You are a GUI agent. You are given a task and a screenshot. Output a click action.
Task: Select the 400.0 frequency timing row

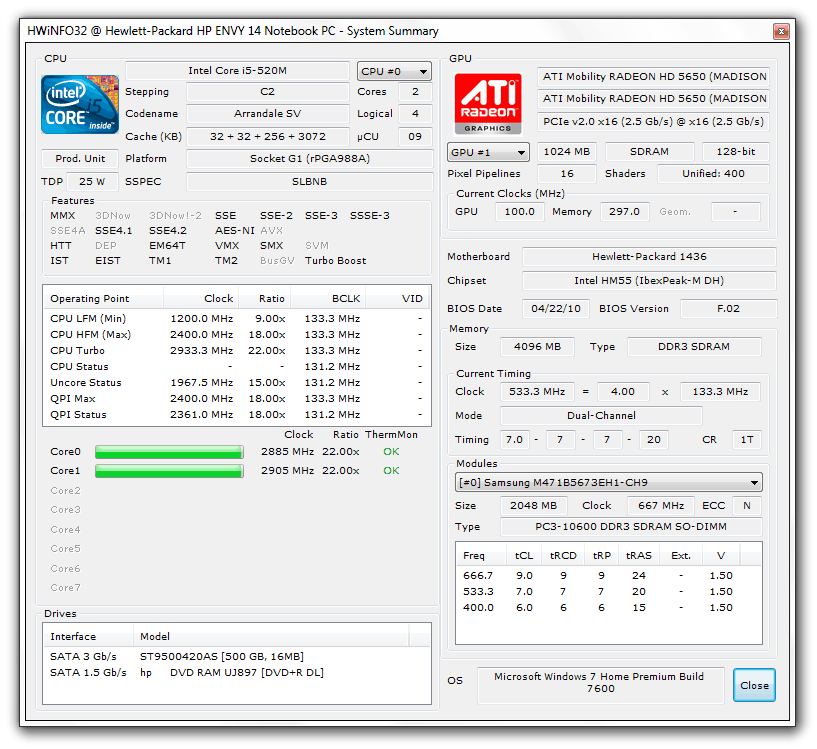point(608,608)
